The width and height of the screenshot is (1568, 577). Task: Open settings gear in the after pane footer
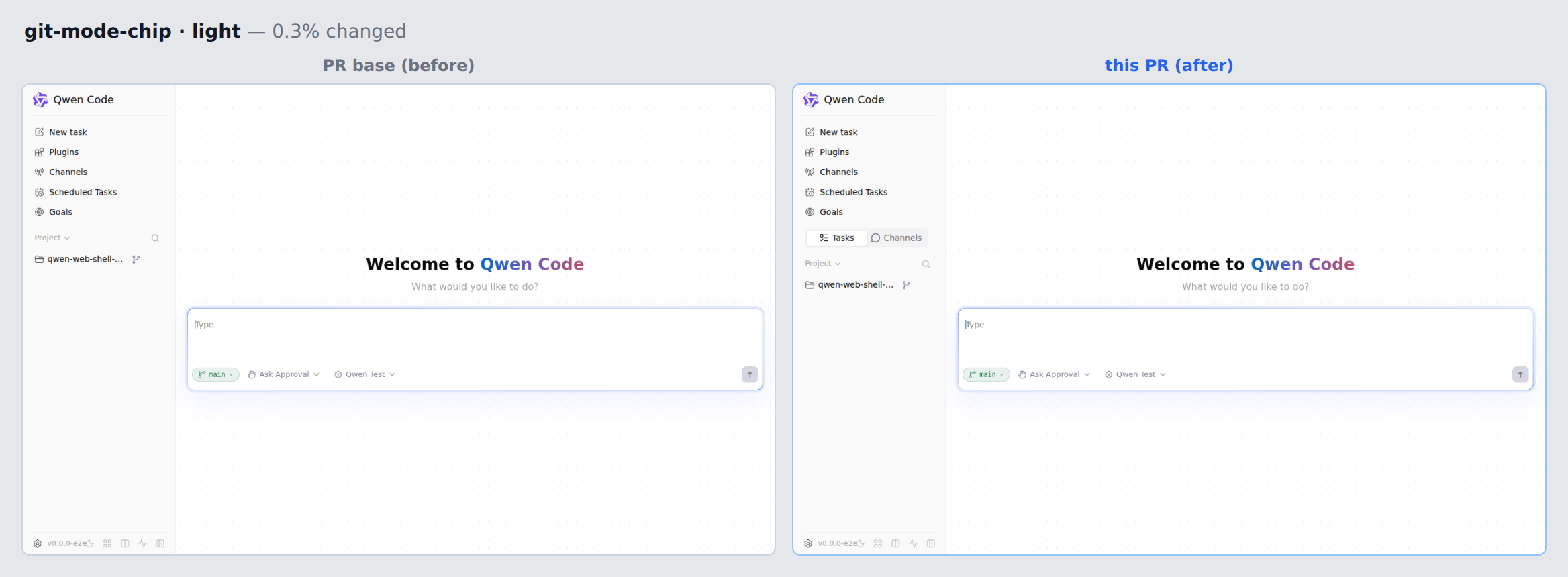[x=808, y=543]
